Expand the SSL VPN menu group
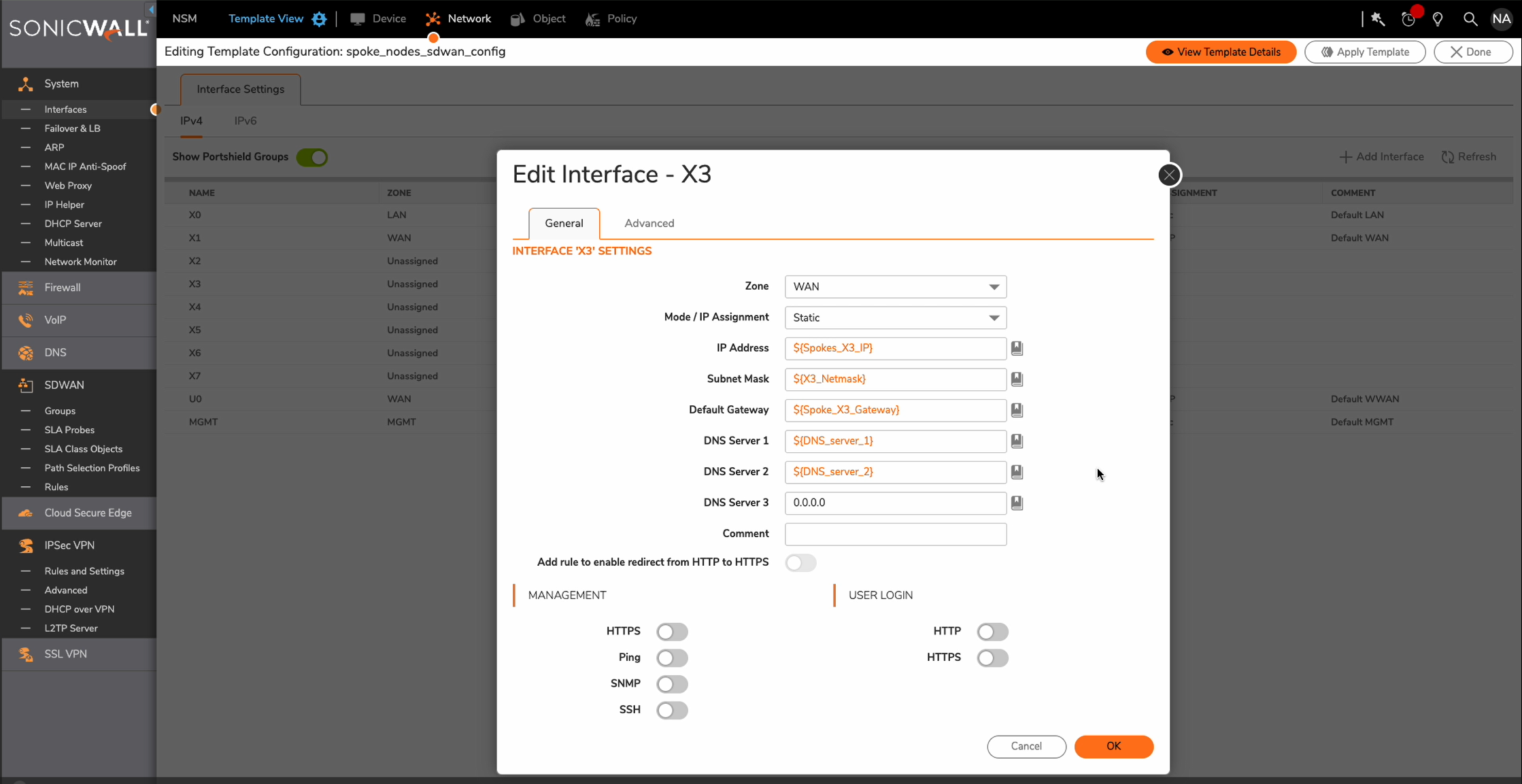Image resolution: width=1522 pixels, height=784 pixels. click(79, 654)
